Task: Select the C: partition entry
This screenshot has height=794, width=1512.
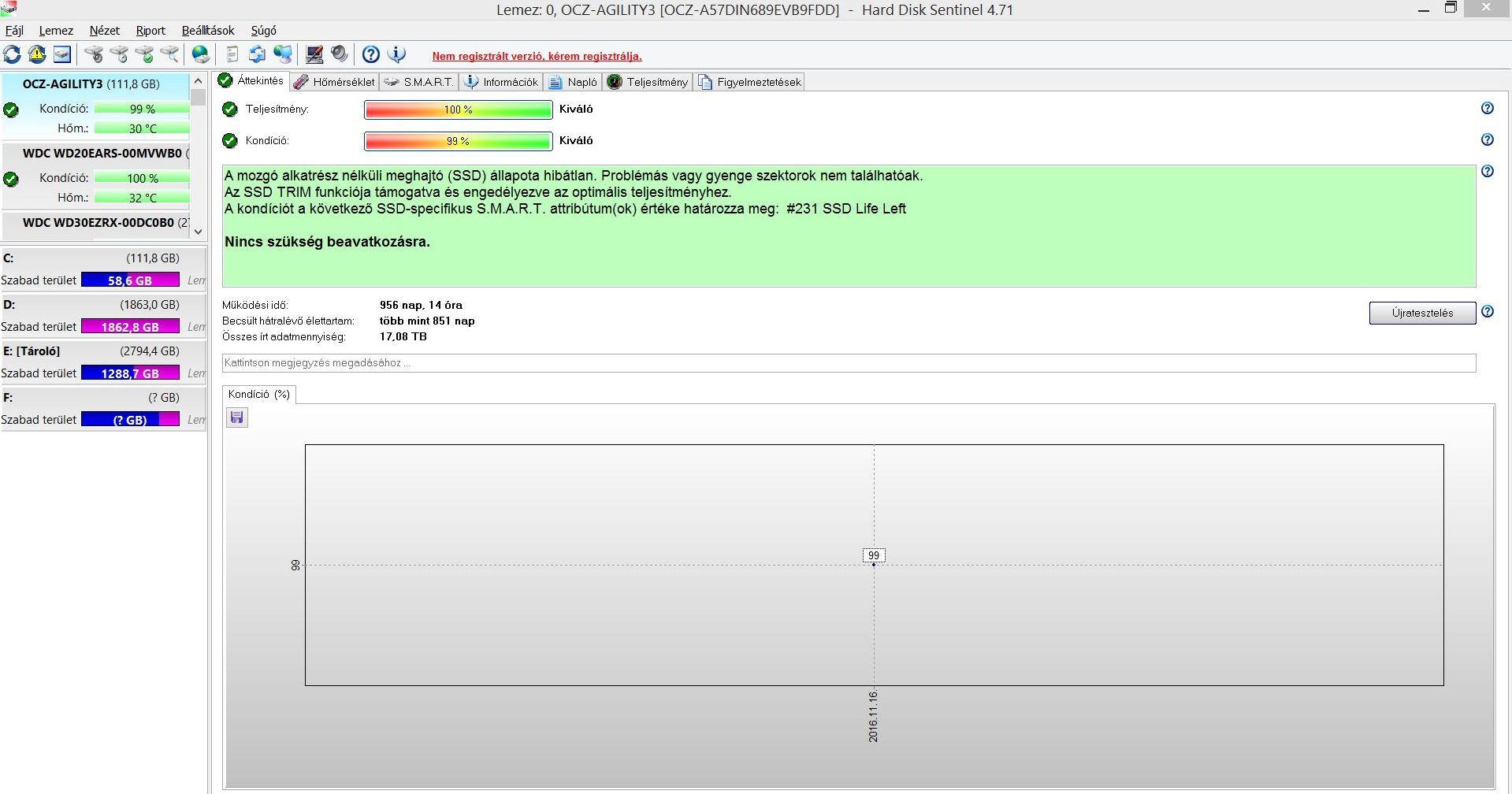Action: click(103, 269)
